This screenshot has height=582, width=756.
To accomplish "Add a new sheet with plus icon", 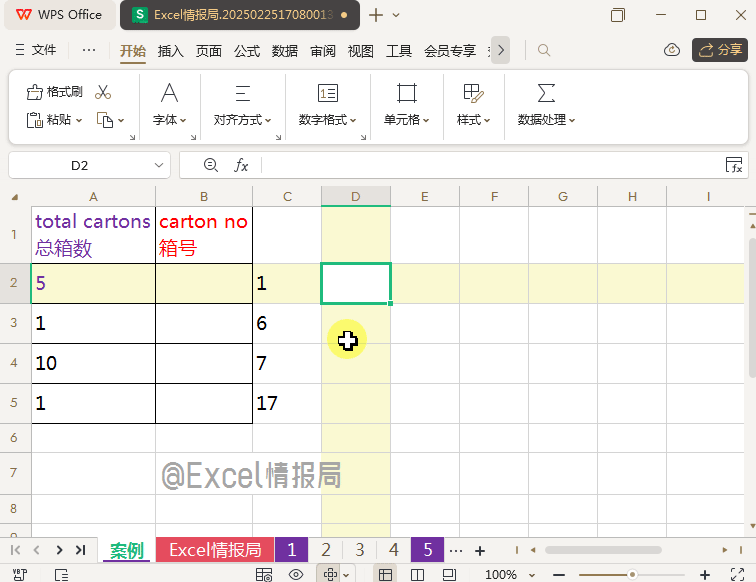I will coord(480,550).
